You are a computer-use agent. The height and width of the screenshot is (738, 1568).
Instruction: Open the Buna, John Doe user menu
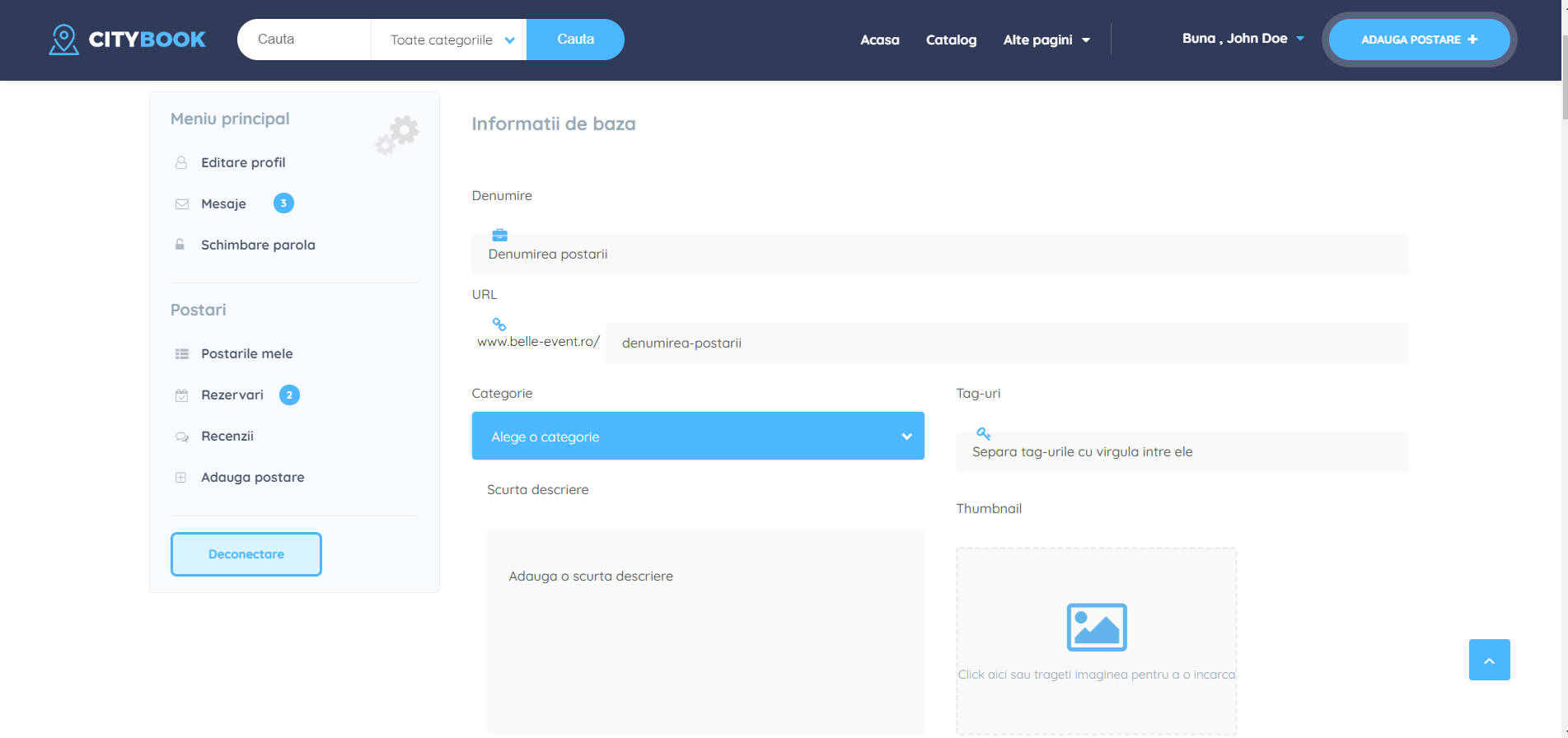1243,39
